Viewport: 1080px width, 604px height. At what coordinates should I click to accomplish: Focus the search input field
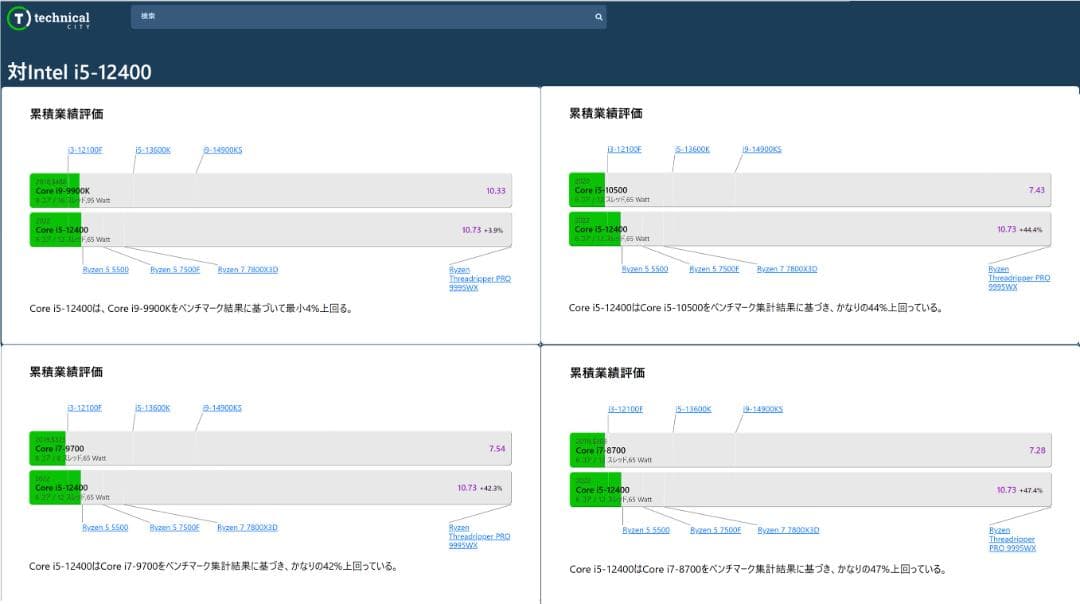click(x=360, y=17)
